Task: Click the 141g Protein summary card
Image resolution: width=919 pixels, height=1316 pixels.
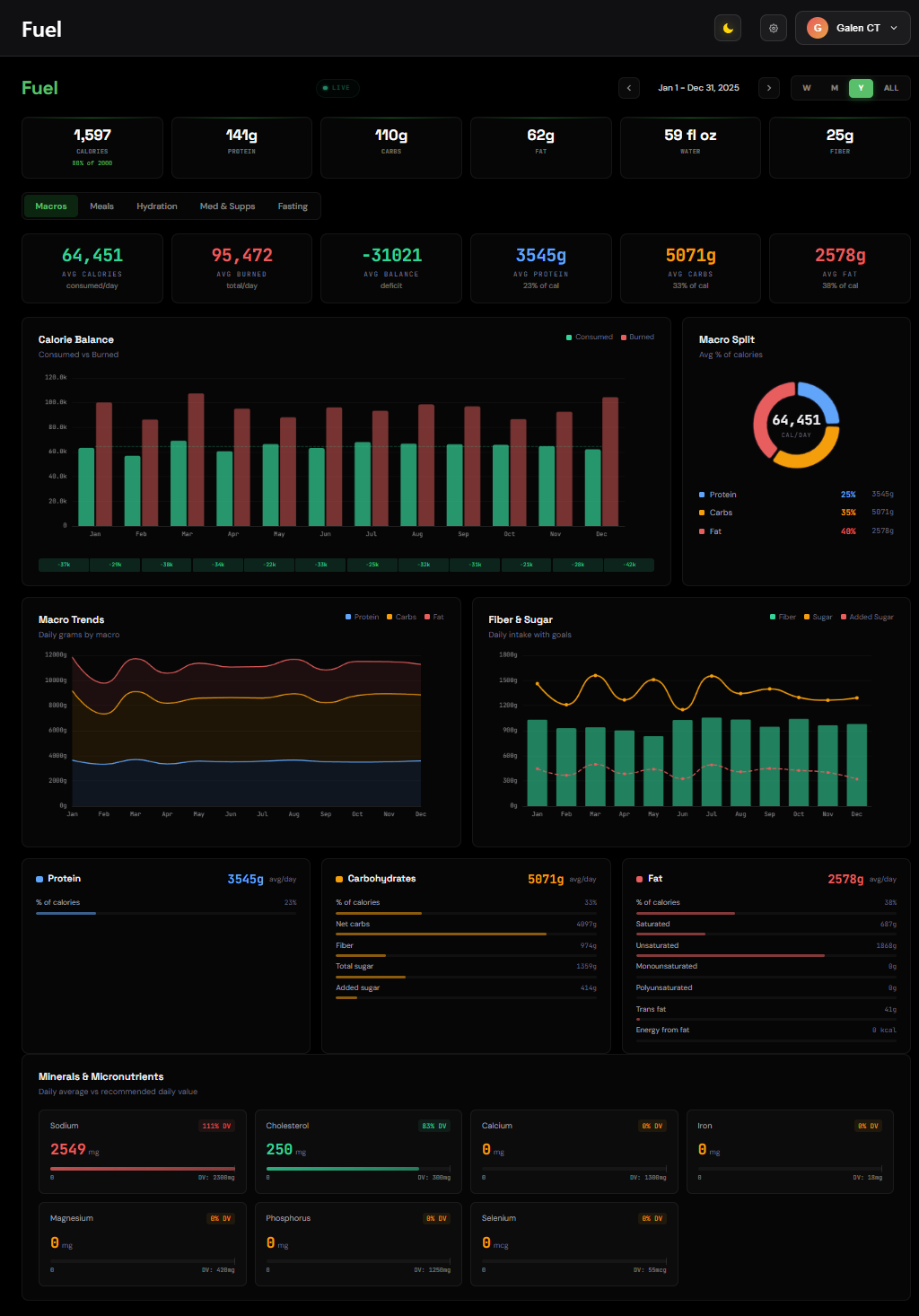Action: [241, 147]
